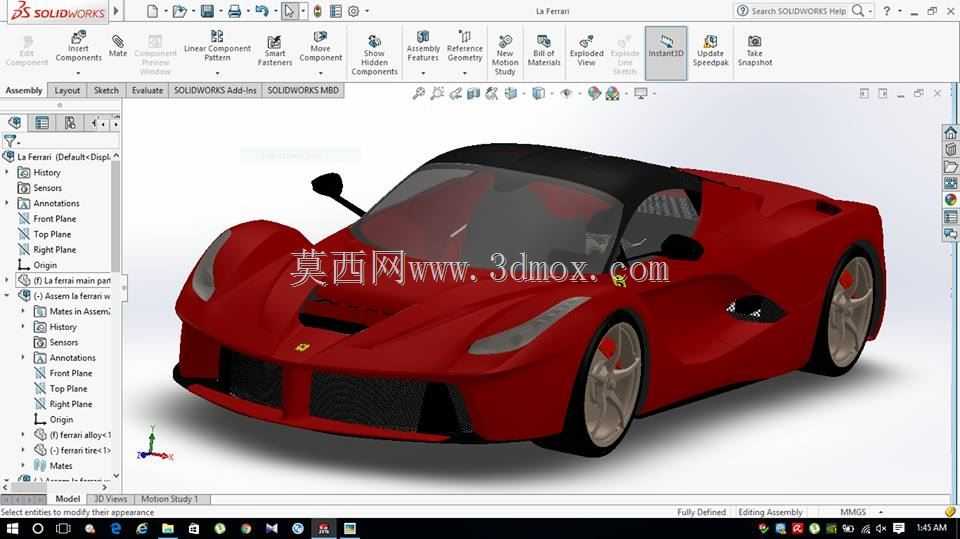Open PropertyManager tab in left panel
The image size is (960, 539).
click(42, 123)
